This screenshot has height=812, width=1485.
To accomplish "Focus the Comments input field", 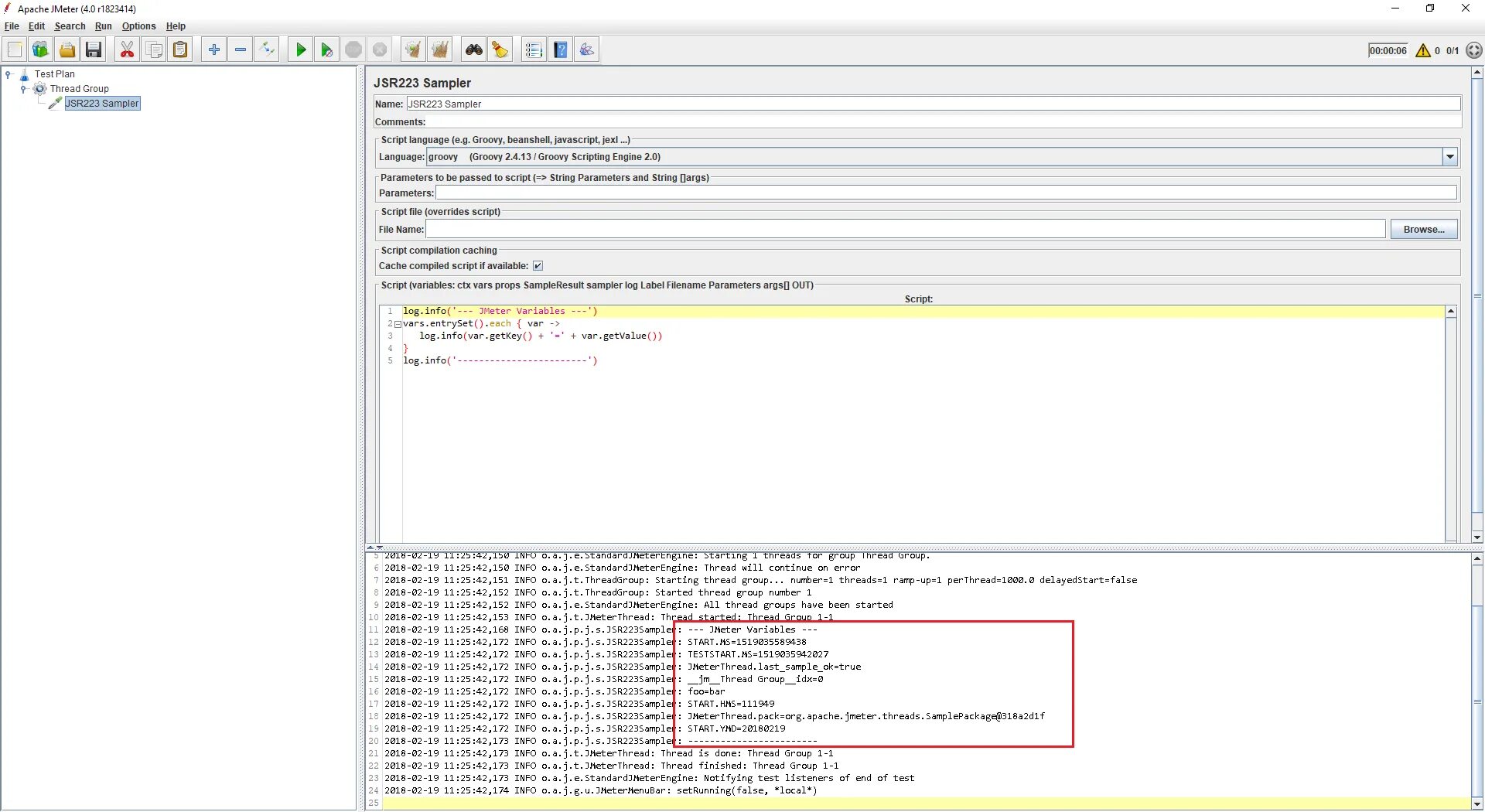I will pyautogui.click(x=944, y=122).
